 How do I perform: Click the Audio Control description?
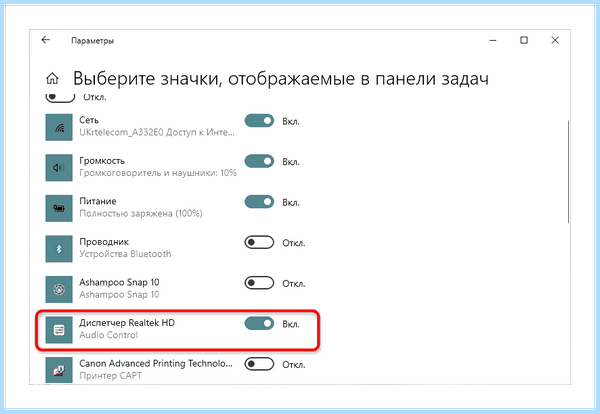coord(109,335)
